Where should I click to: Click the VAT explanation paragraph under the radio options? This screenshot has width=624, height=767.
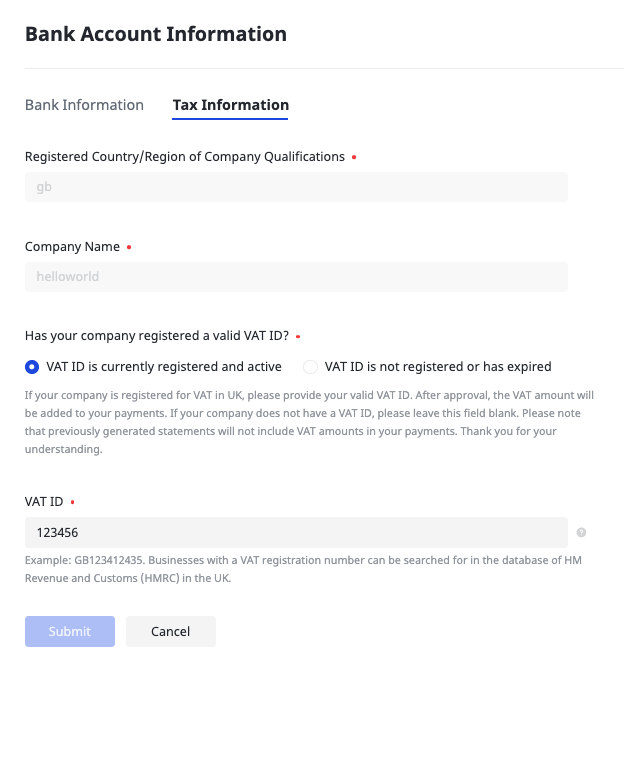pos(310,422)
